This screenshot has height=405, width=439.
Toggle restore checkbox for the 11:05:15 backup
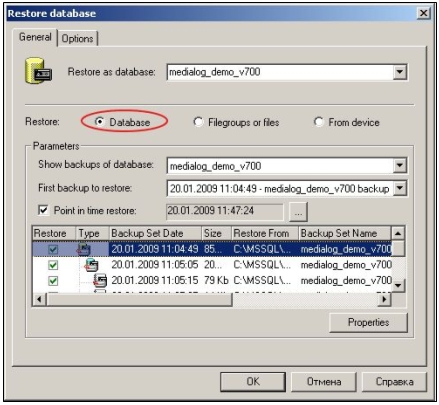click(53, 281)
